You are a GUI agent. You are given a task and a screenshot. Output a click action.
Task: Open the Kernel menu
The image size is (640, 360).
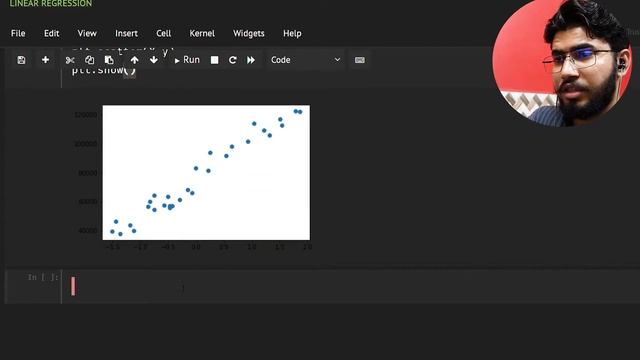(202, 33)
